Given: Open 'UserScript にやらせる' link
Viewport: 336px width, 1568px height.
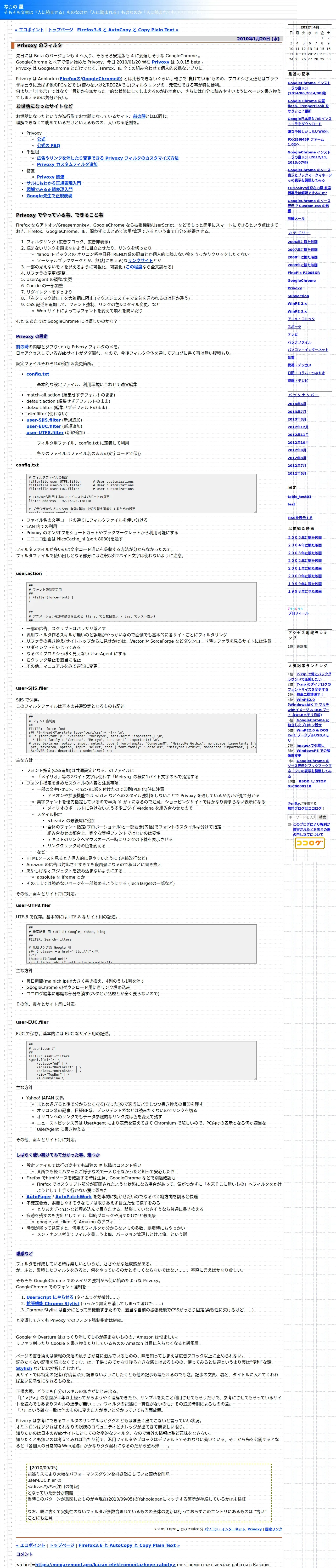Looking at the screenshot, I should tap(50, 1297).
